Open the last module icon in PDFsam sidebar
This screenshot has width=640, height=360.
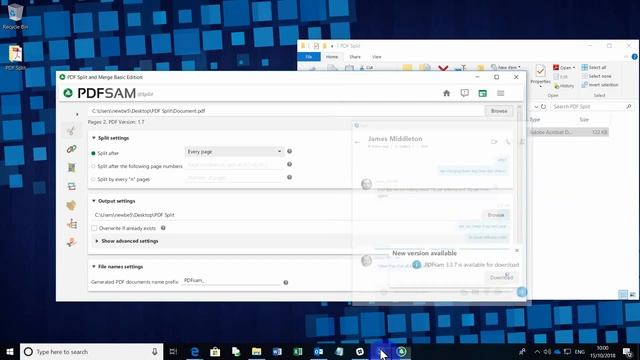pos(71,242)
